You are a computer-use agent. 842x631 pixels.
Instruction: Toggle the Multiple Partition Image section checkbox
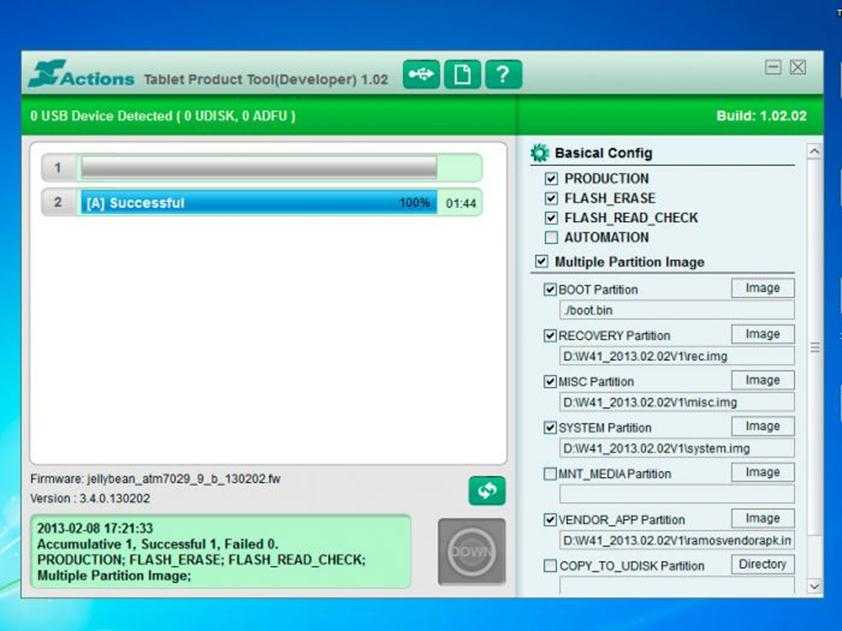[542, 262]
